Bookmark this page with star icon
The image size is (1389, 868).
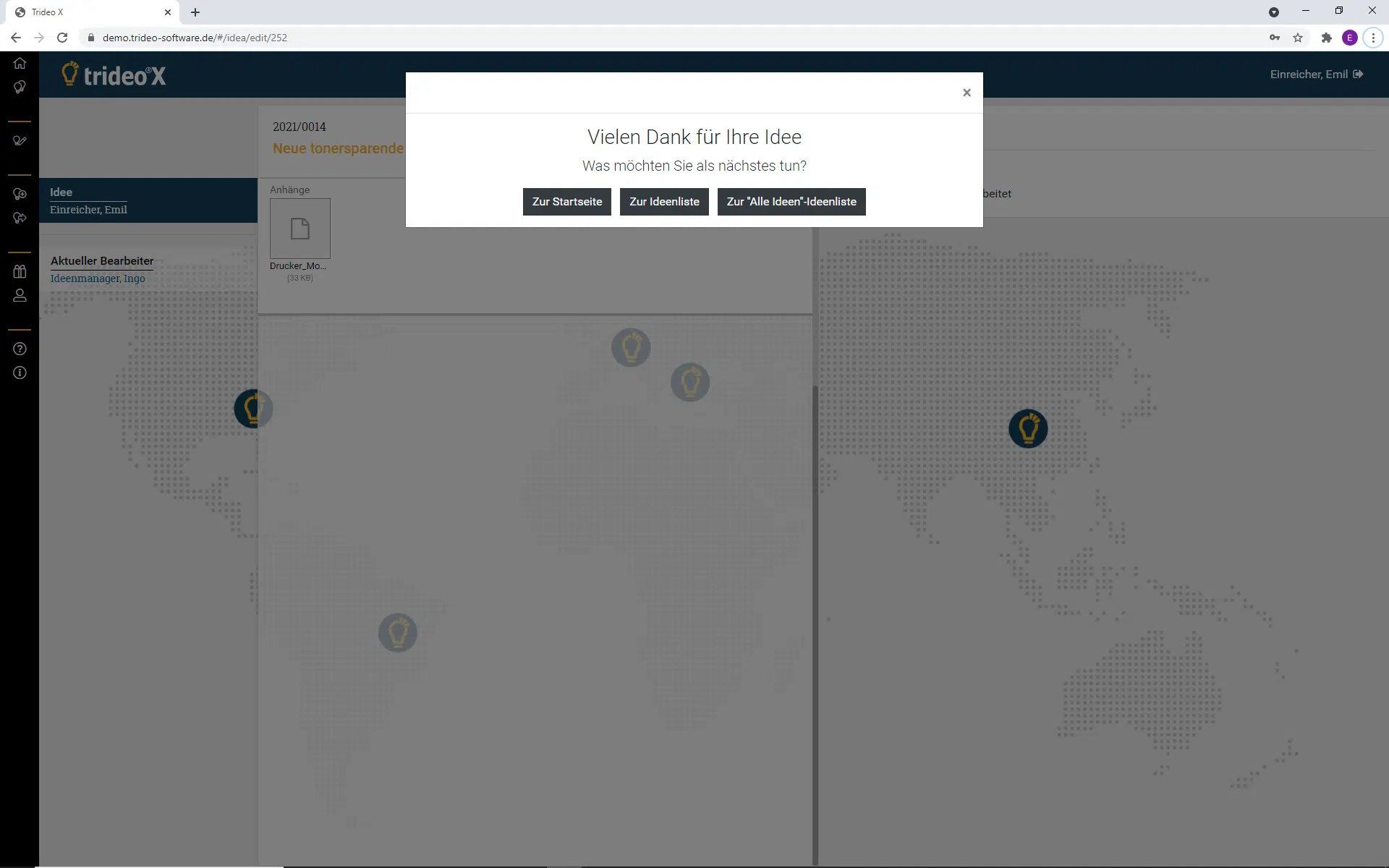click(x=1298, y=38)
